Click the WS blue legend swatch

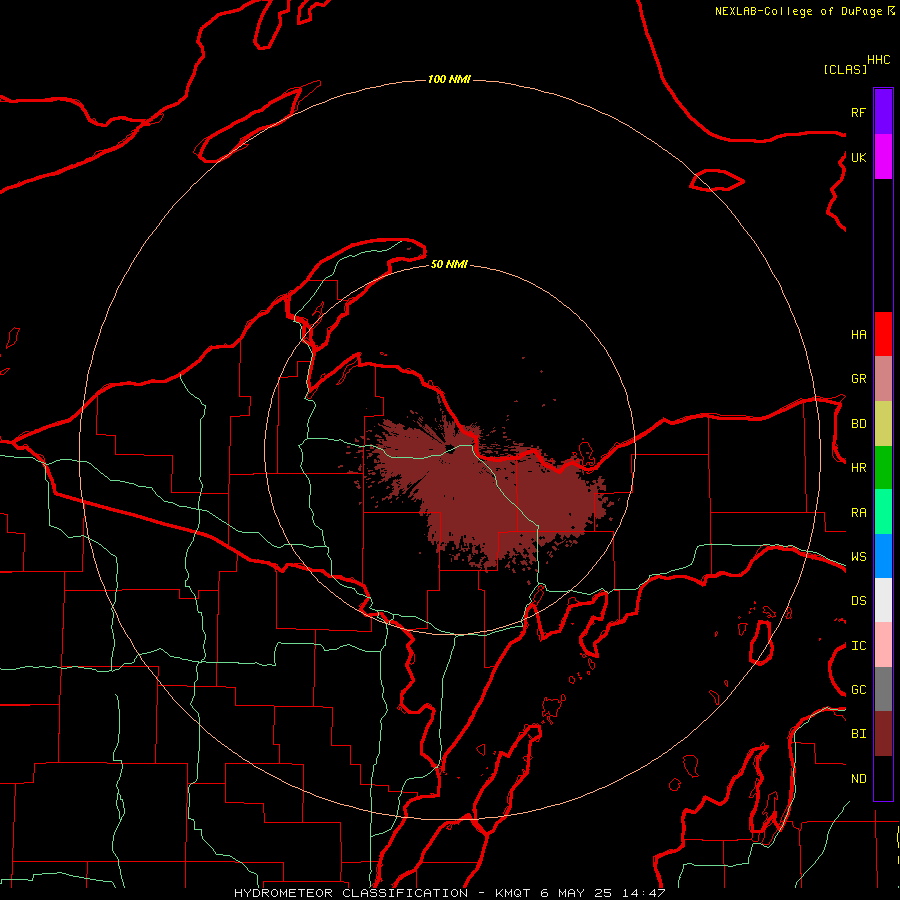click(883, 556)
